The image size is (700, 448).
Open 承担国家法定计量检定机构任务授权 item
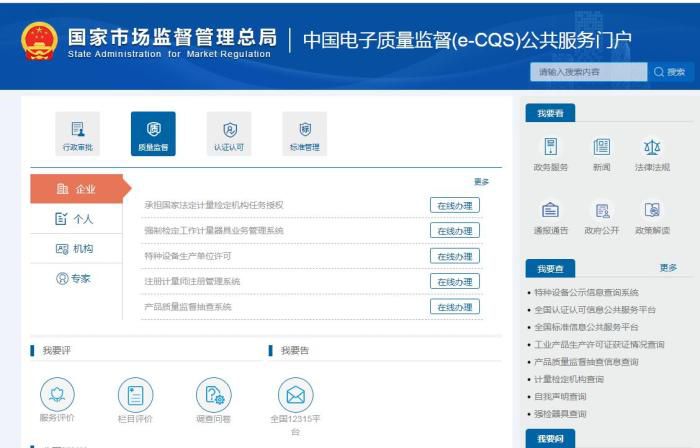coord(214,205)
